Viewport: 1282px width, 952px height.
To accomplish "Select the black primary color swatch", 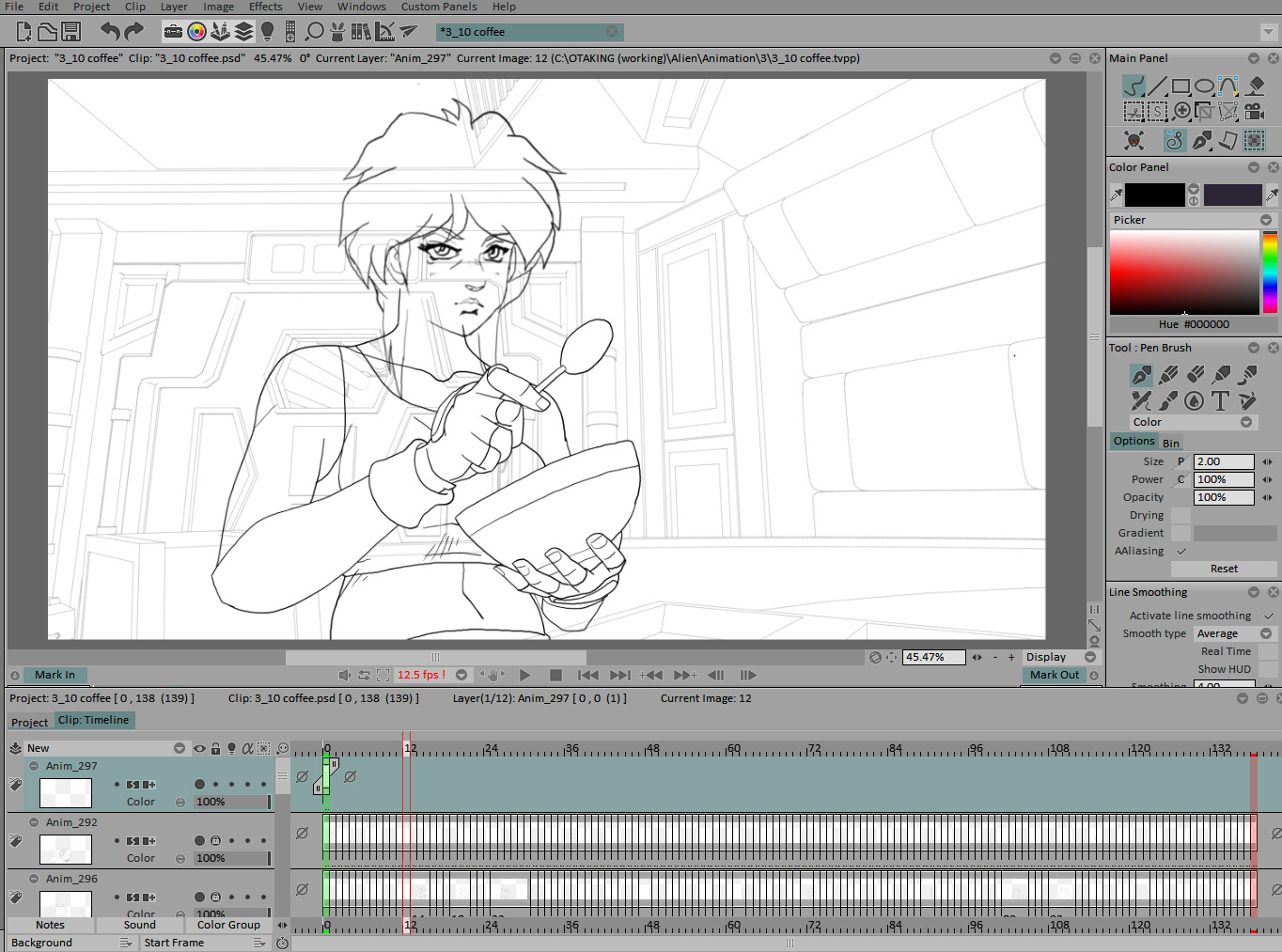I will pos(1155,195).
